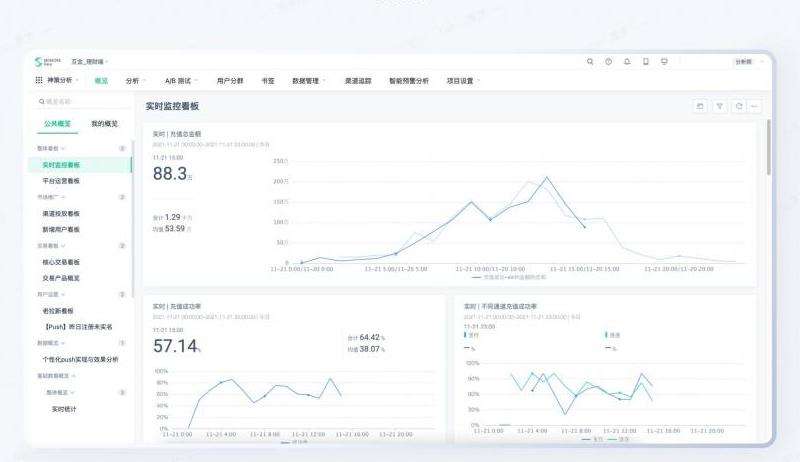Open the more options ellipsis button
Screen dimensions: 800x462
(x=755, y=106)
